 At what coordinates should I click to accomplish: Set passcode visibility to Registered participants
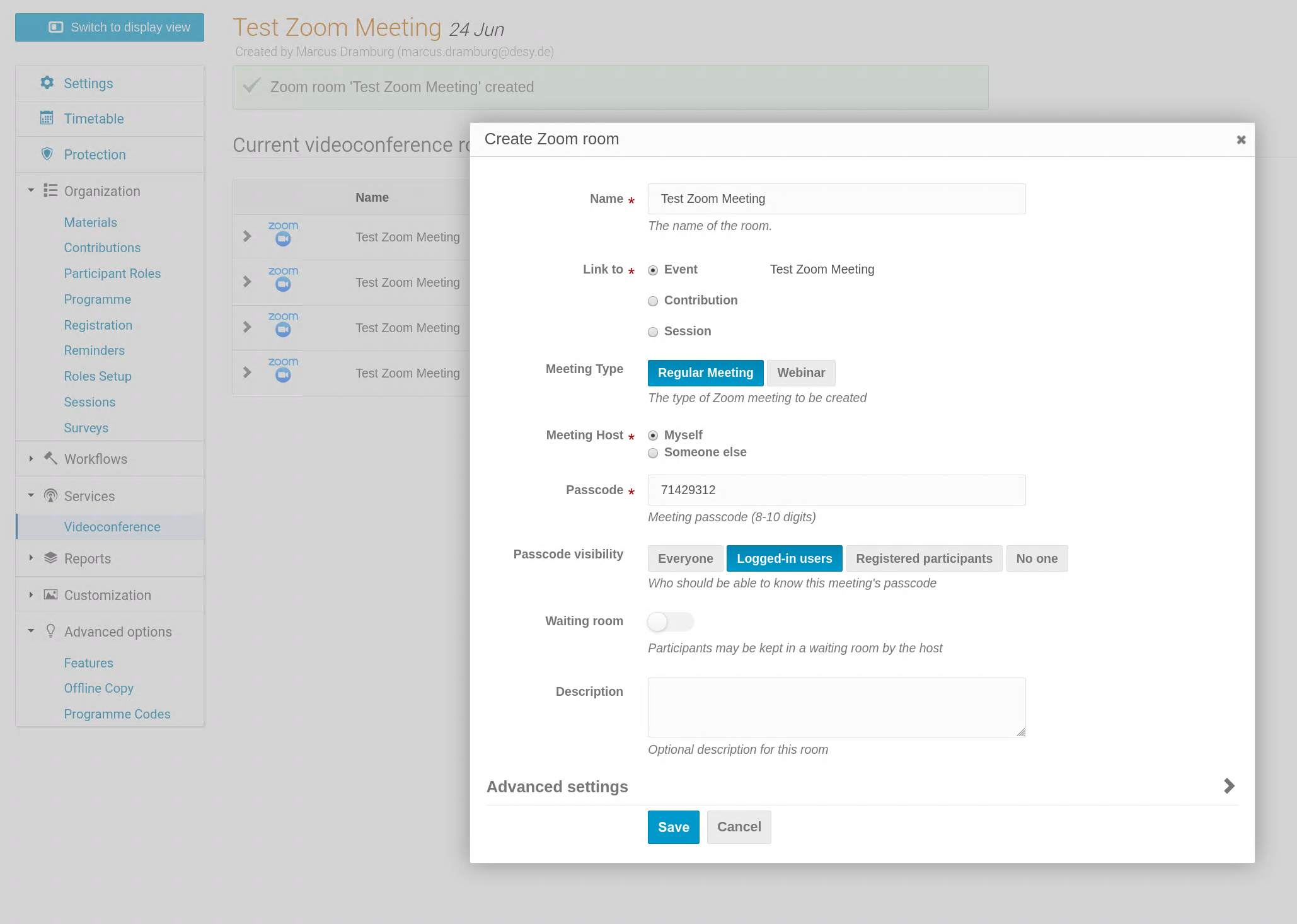pyautogui.click(x=924, y=558)
